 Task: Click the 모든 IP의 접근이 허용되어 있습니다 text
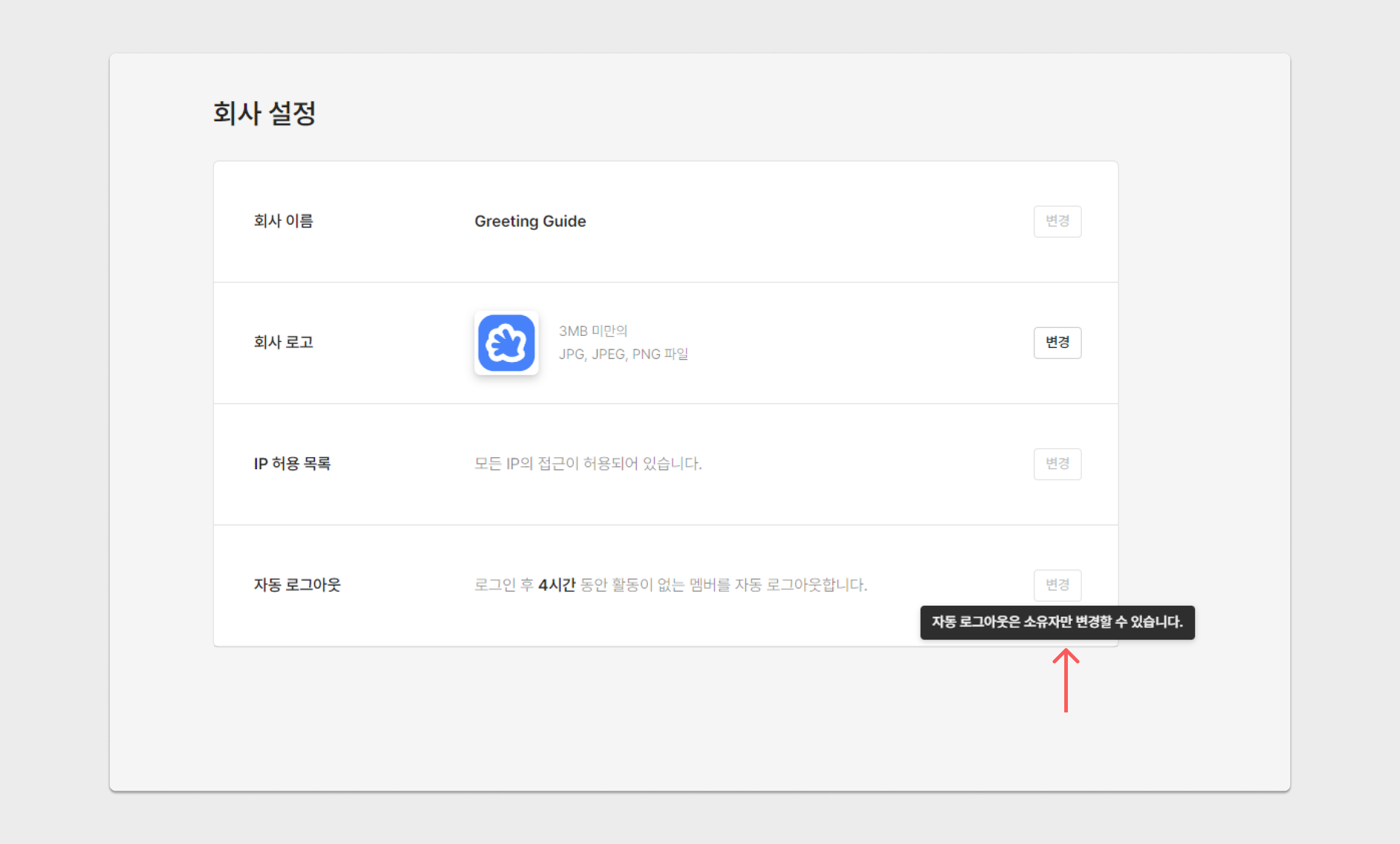coord(587,464)
